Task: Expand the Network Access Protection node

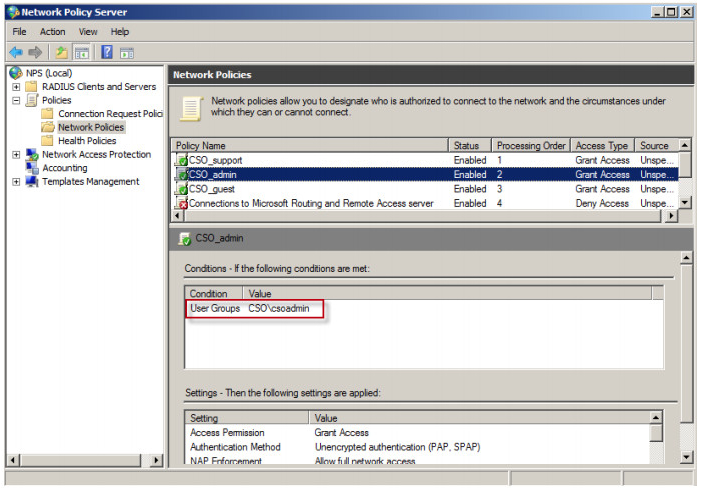Action: pyautogui.click(x=16, y=155)
